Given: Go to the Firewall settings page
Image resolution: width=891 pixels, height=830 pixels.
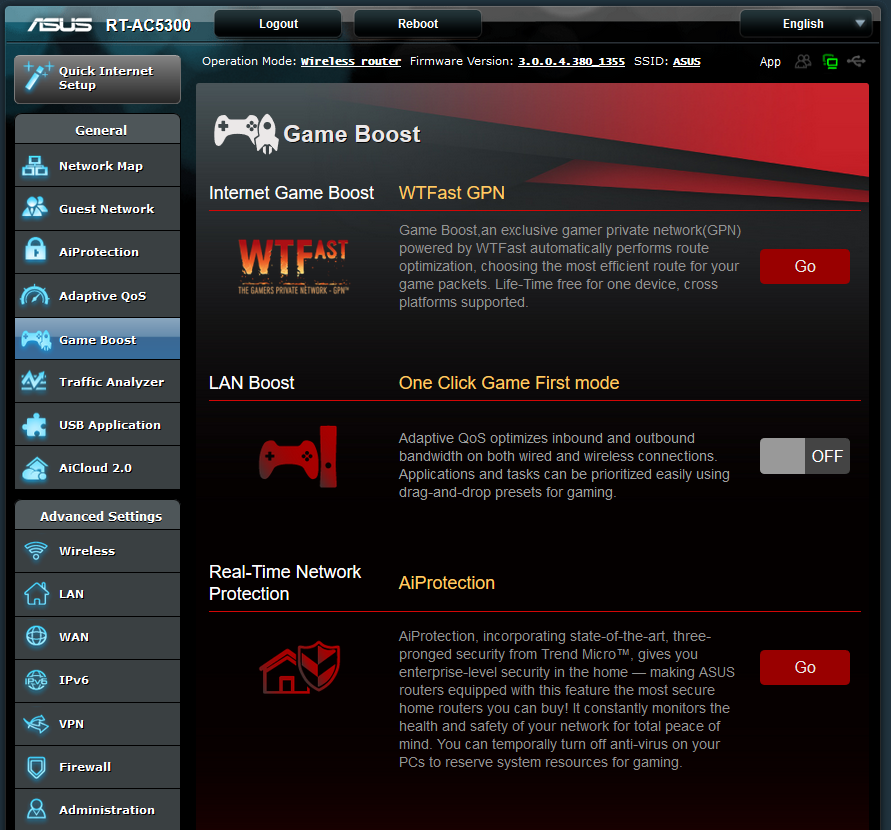Looking at the screenshot, I should click(x=97, y=767).
